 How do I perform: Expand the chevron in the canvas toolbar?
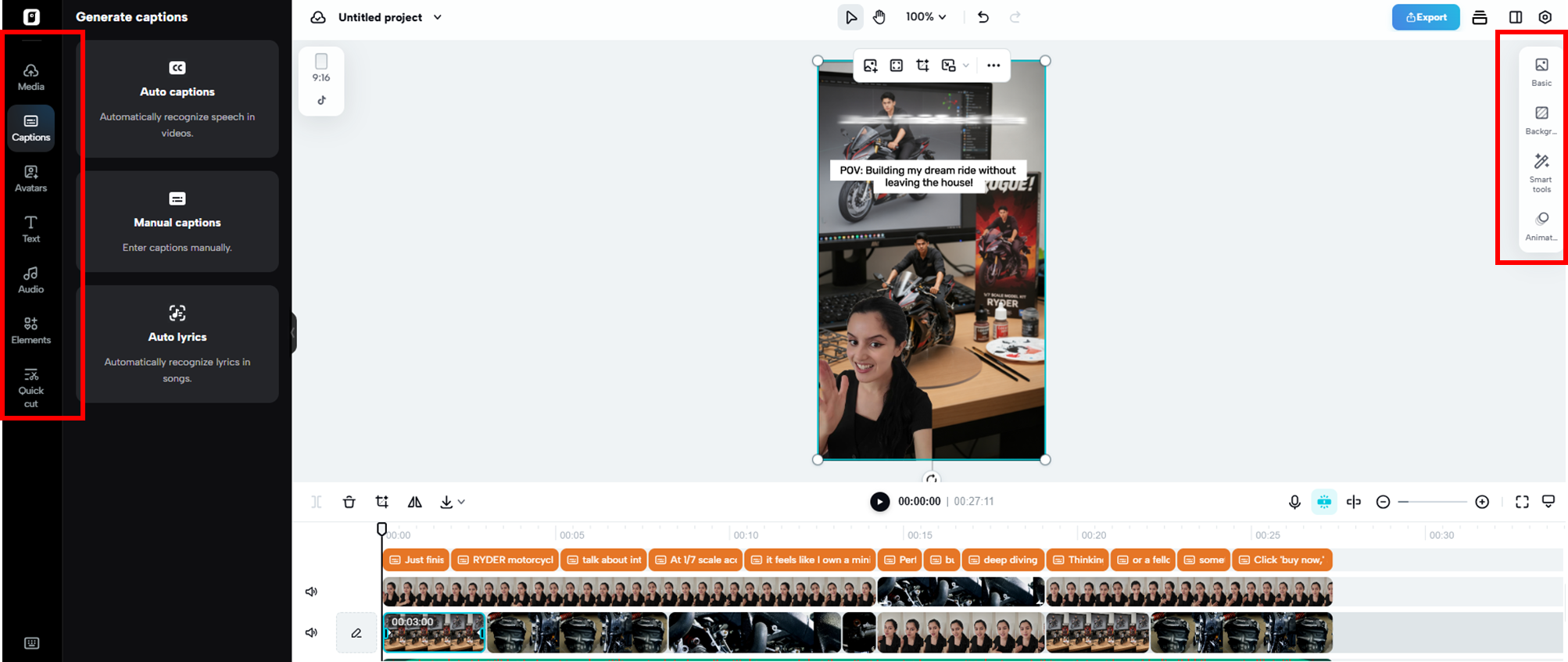(966, 66)
